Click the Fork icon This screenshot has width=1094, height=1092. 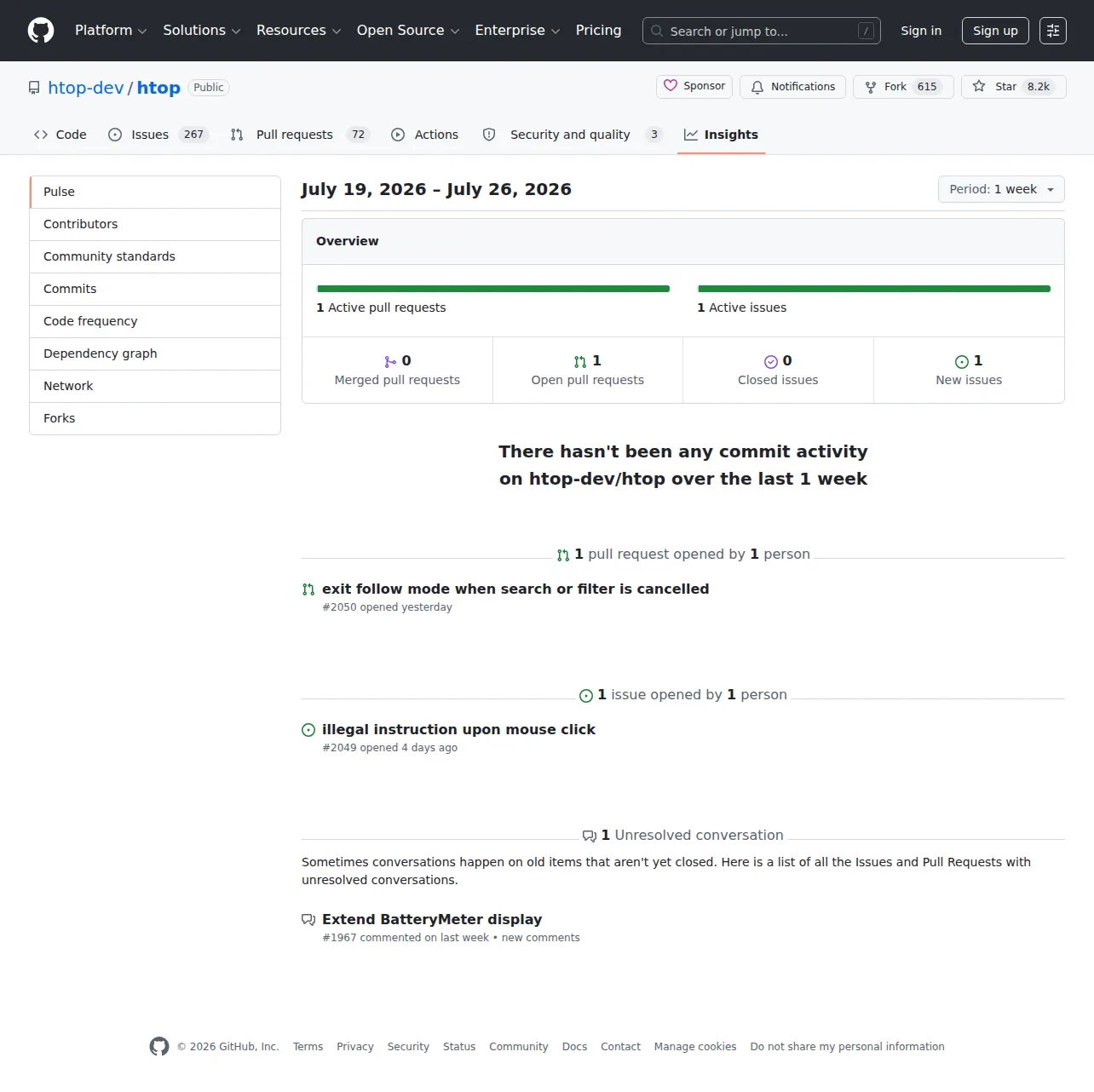point(871,87)
